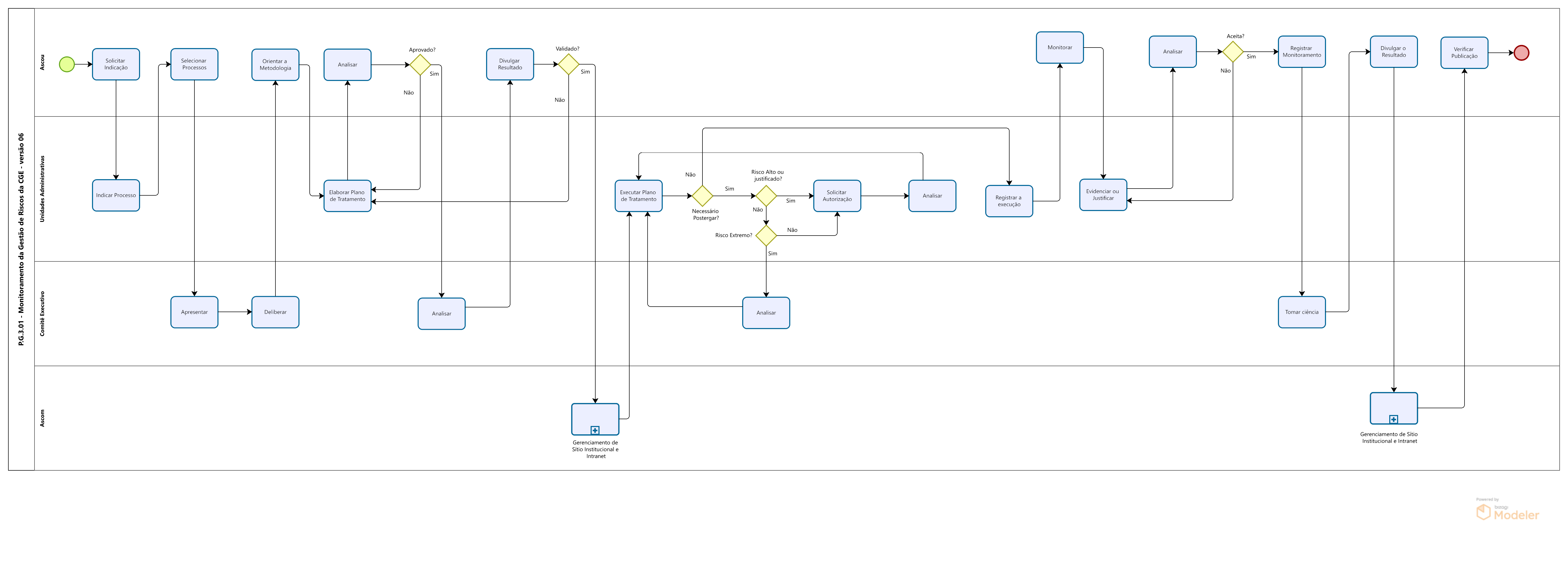The width and height of the screenshot is (1568, 561).
Task: Click the pool title 'P.G.3.01 - Monitoramento da Gestão de Riscos'
Action: [21, 240]
